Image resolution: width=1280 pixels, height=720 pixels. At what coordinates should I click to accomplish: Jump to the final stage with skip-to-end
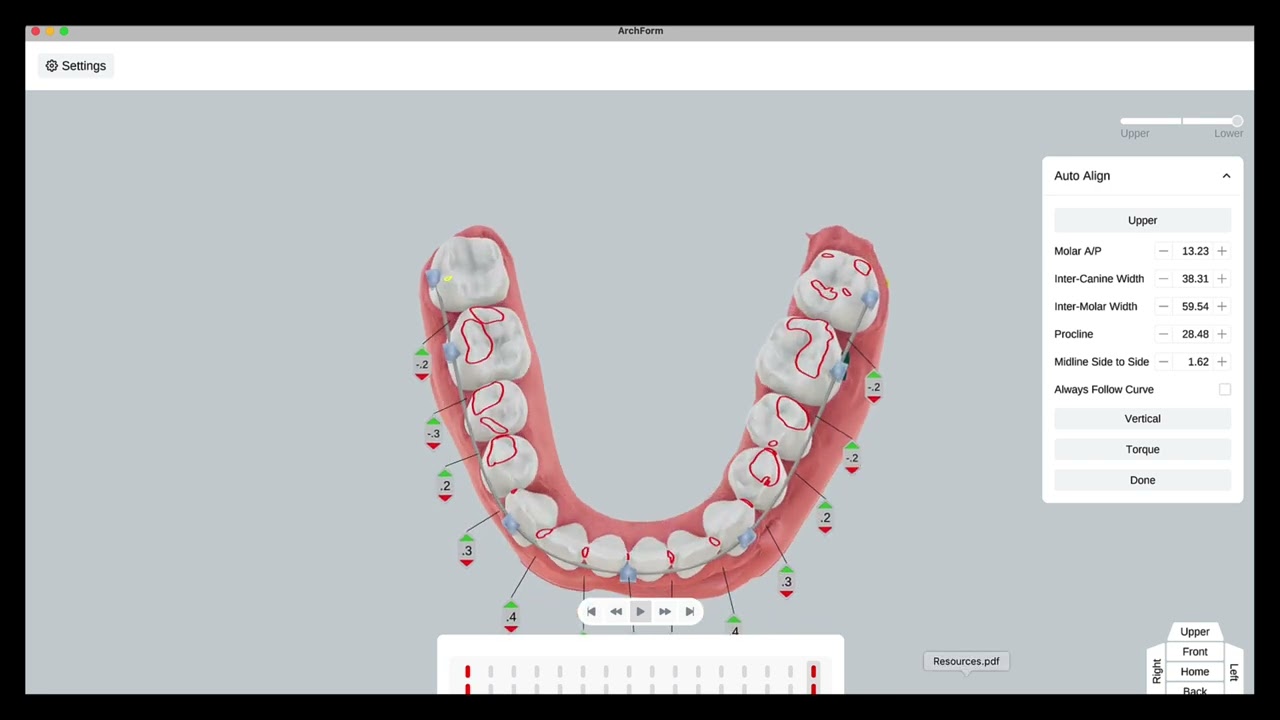[689, 612]
